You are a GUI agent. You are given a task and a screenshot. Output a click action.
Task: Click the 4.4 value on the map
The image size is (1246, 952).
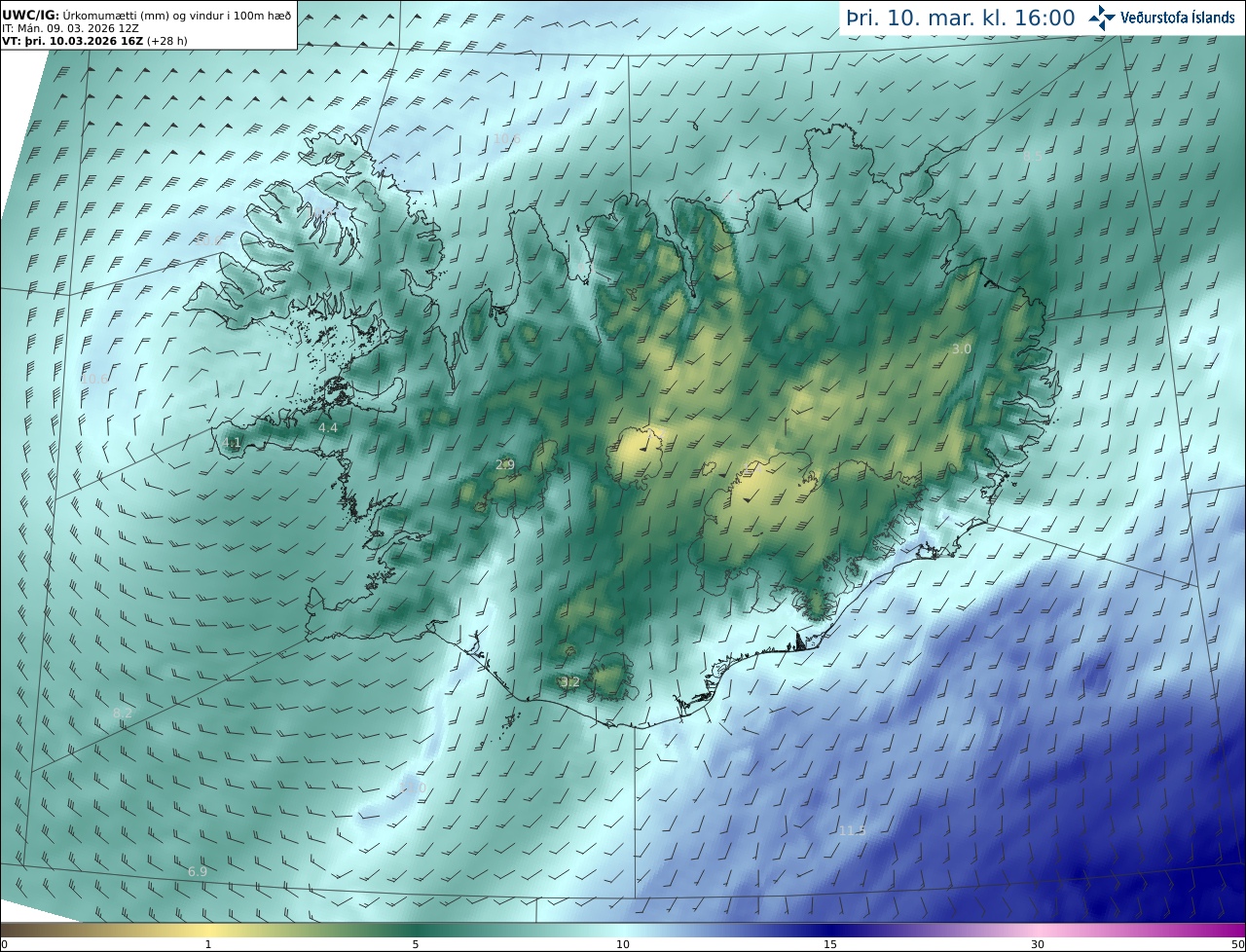328,427
